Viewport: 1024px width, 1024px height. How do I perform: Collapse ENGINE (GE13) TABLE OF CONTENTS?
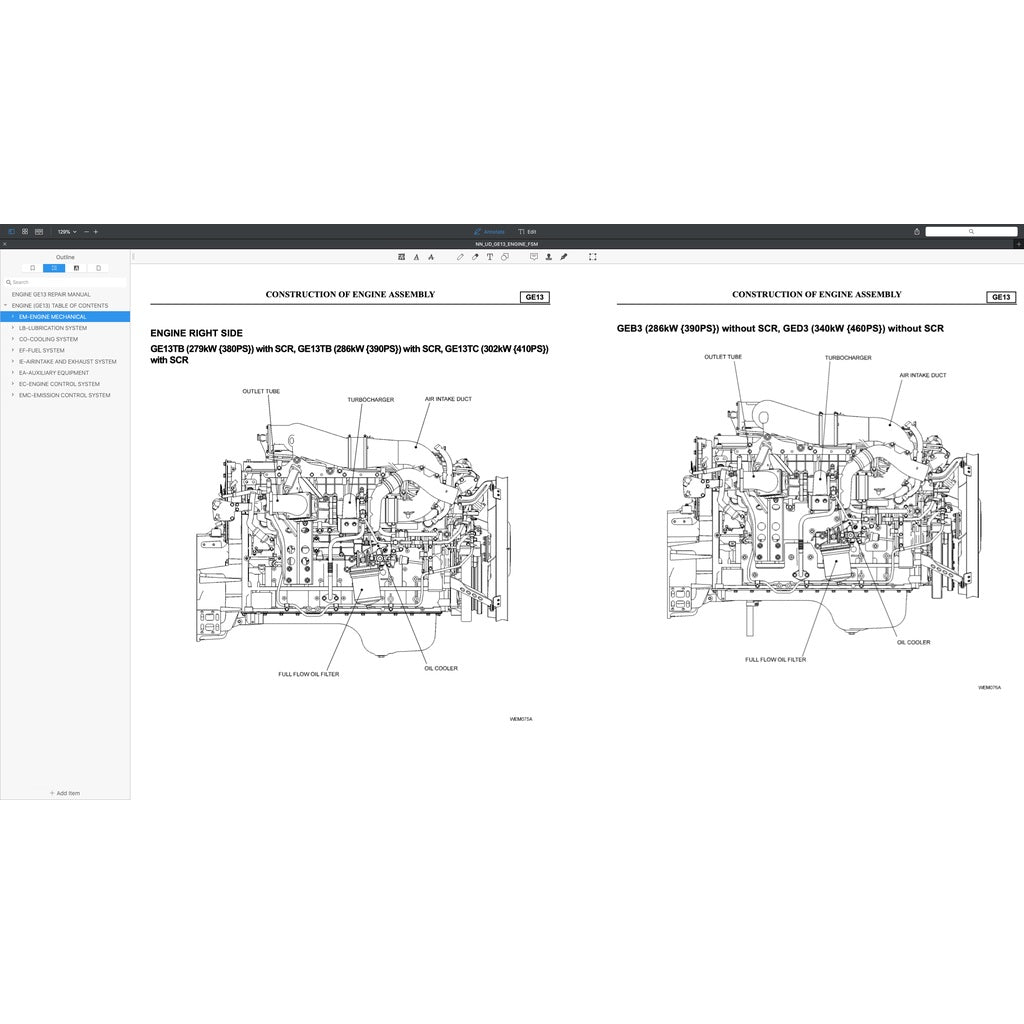coord(8,305)
